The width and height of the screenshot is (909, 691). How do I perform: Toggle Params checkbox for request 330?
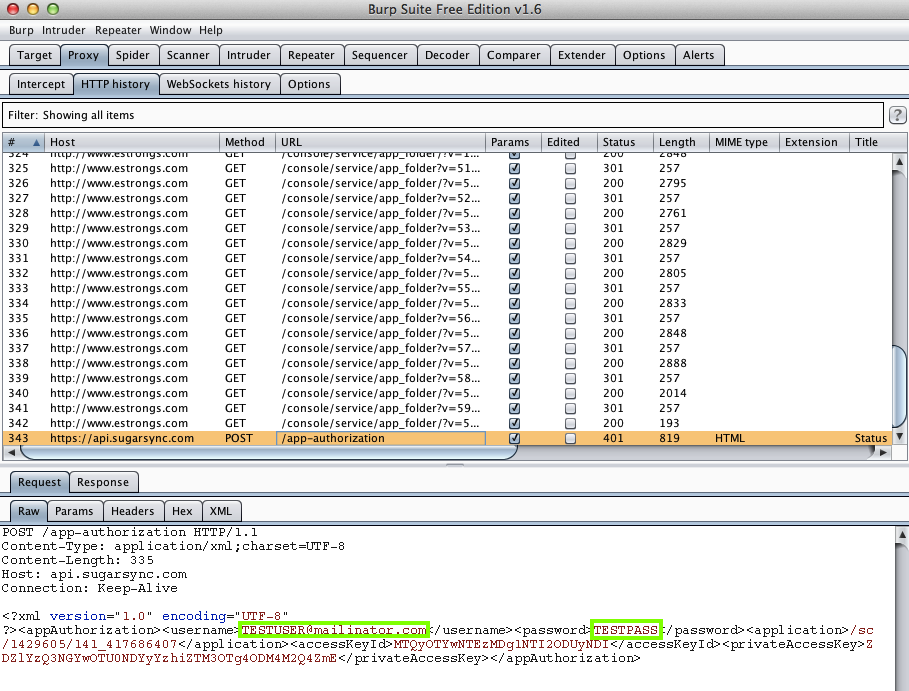515,243
